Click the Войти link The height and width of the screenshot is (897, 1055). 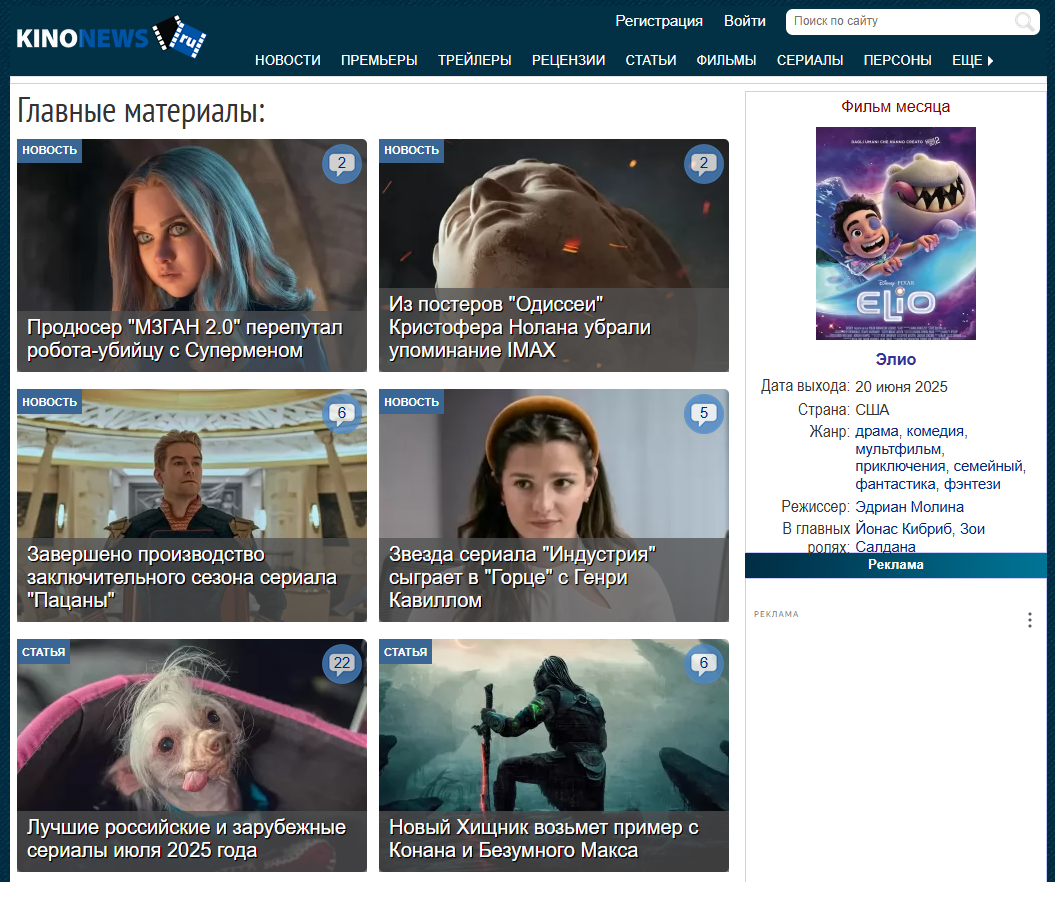tap(744, 22)
